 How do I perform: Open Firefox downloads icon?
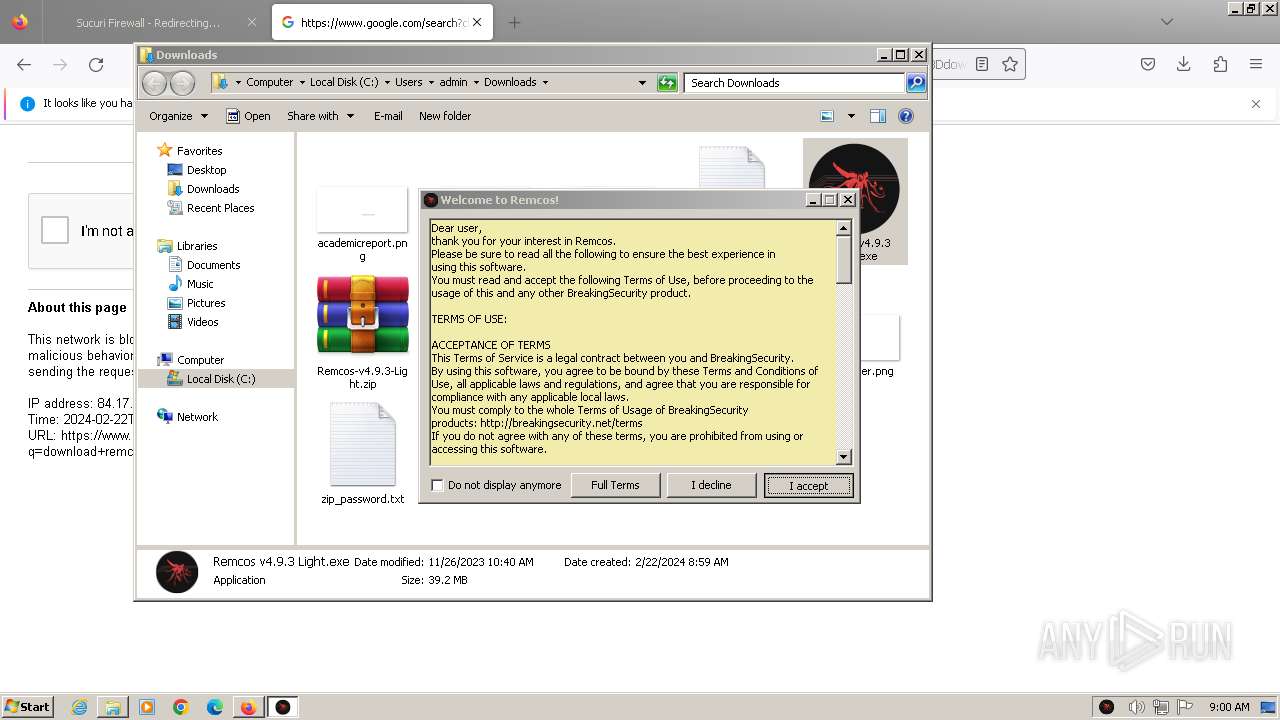point(1184,64)
